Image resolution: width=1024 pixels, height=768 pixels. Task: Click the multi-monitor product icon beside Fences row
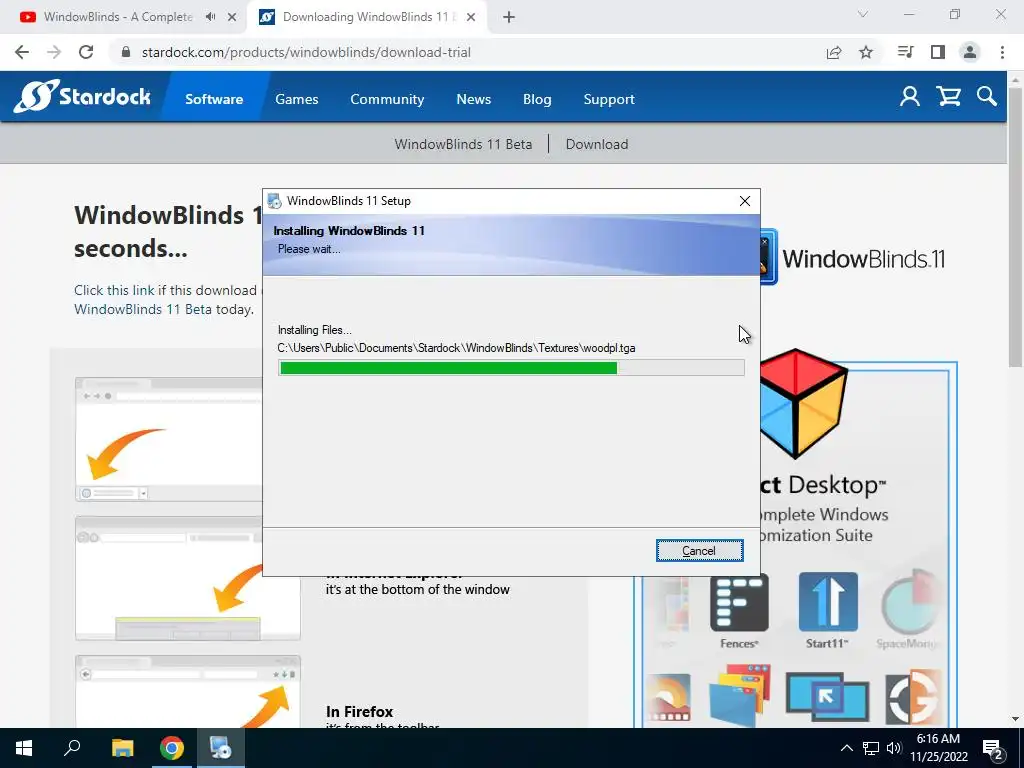tap(827, 696)
